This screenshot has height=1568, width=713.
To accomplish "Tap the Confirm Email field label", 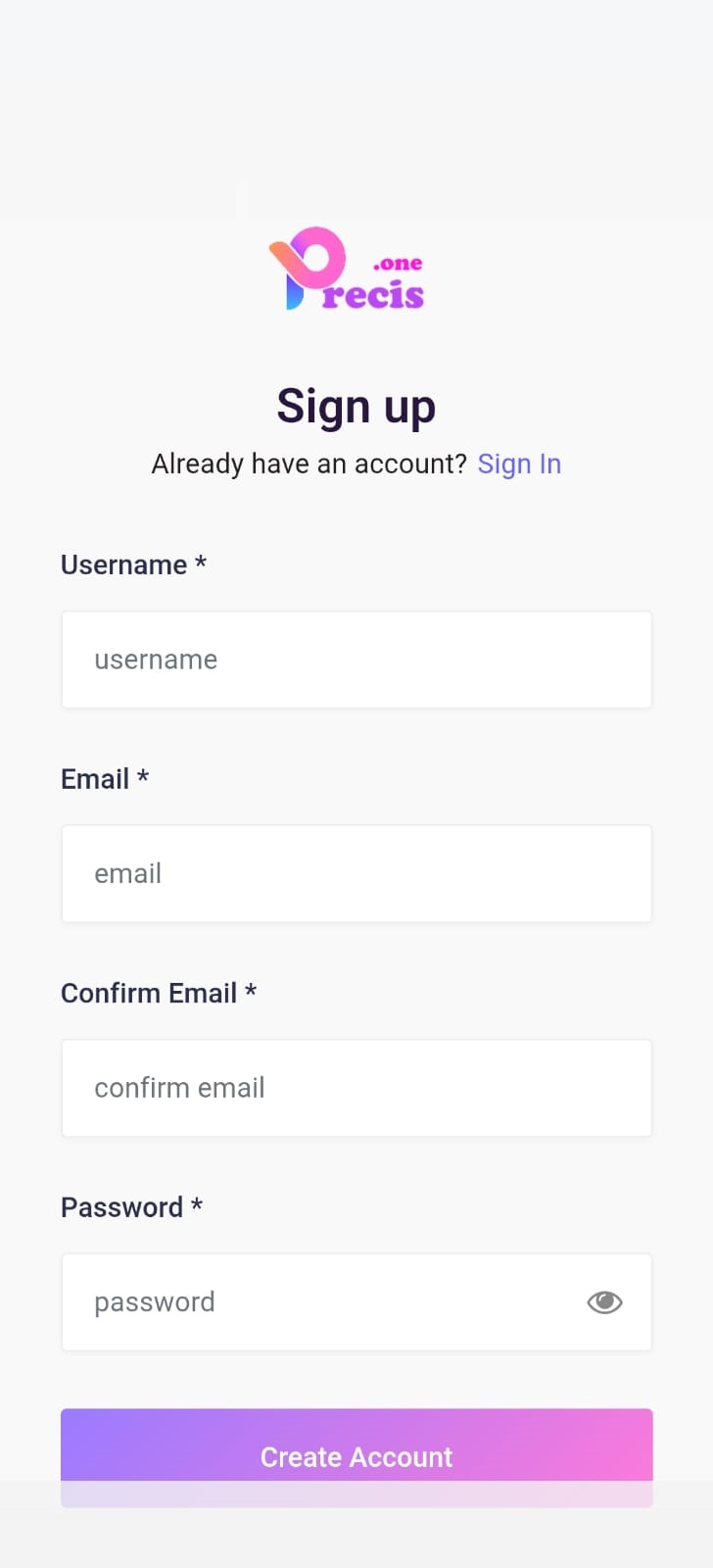I will click(149, 993).
